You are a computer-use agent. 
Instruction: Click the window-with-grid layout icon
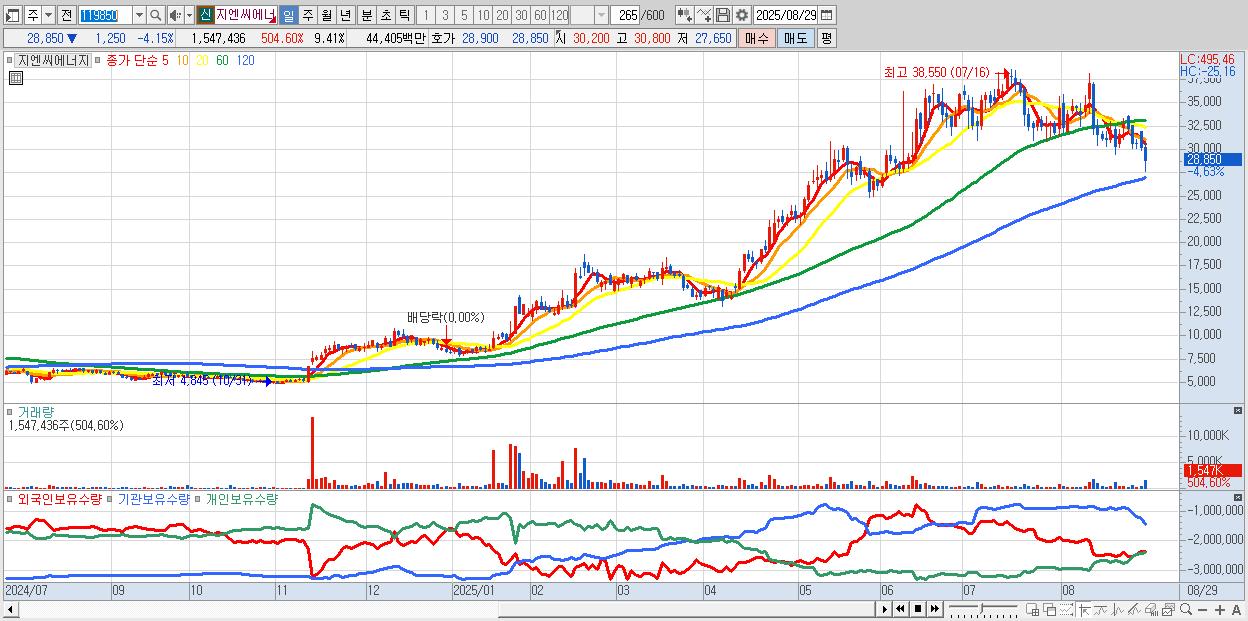point(1032,609)
